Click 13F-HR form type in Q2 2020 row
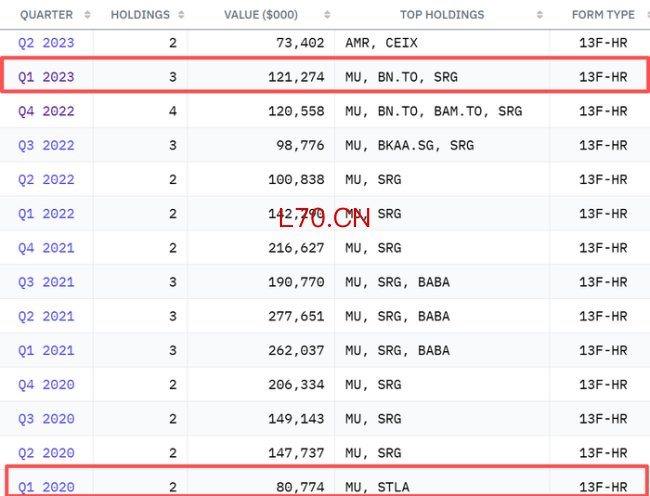Image resolution: width=650 pixels, height=496 pixels. coord(603,453)
